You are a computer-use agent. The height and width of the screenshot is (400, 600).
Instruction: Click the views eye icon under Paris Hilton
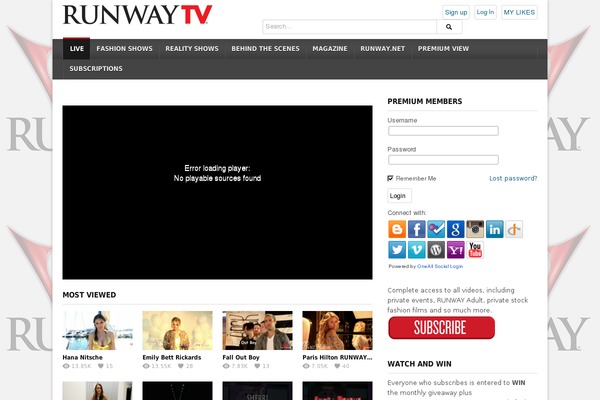[306, 366]
